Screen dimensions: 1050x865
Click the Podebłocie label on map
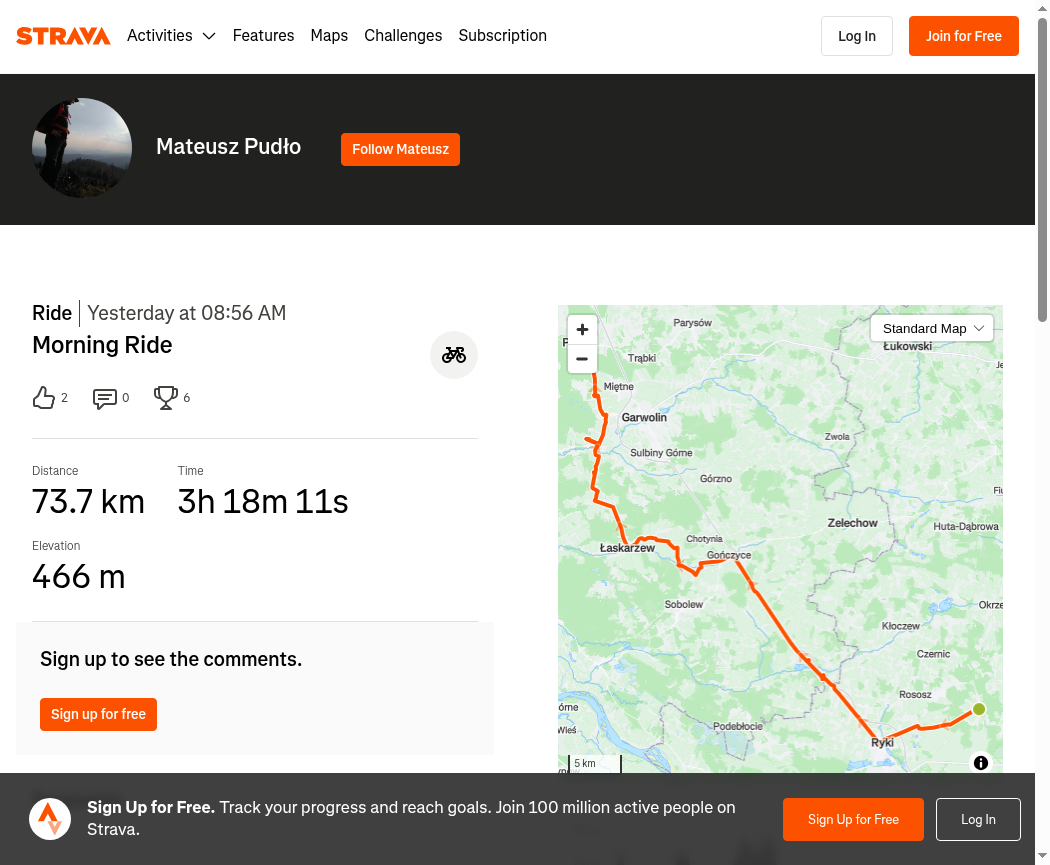click(738, 726)
